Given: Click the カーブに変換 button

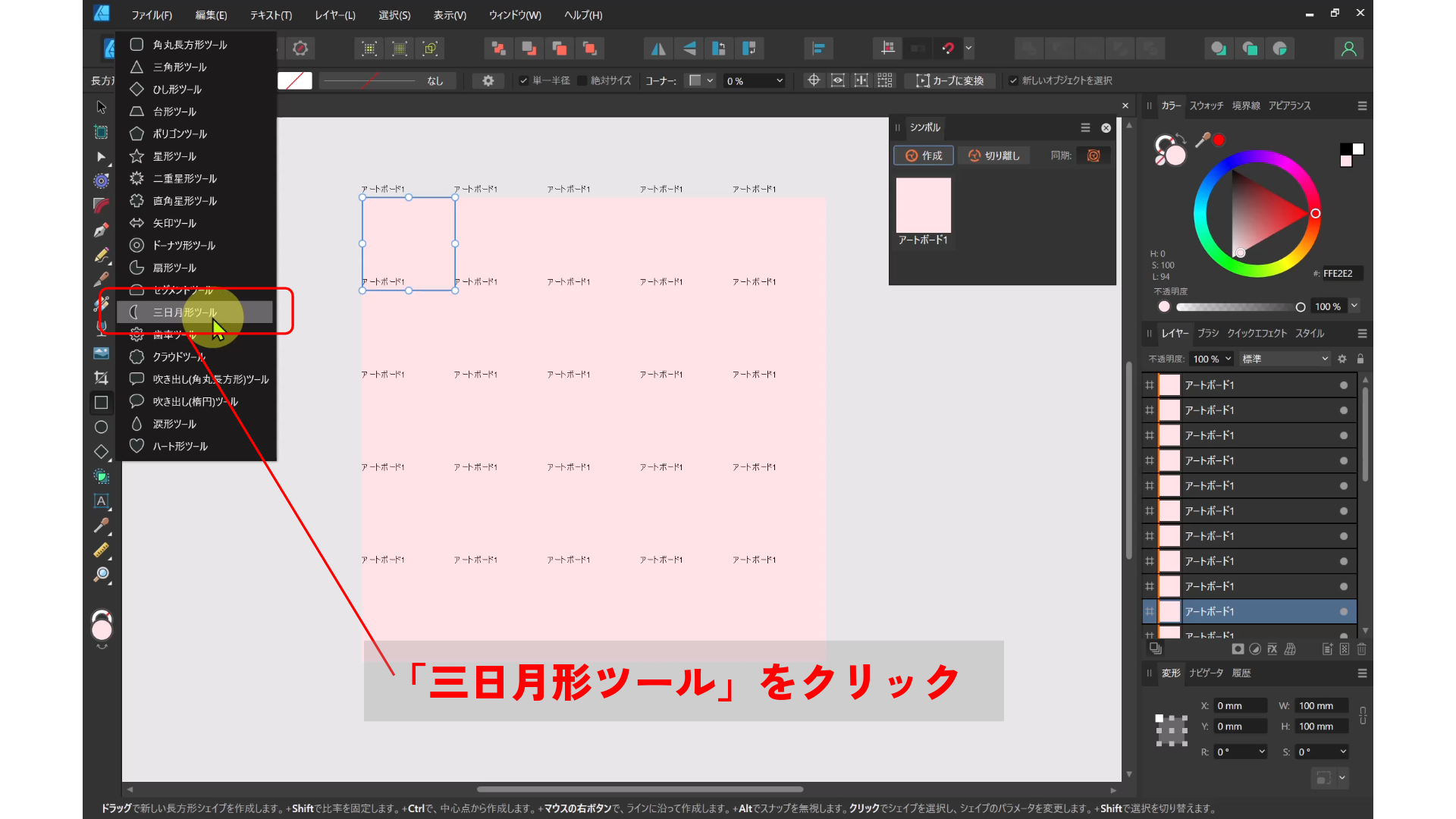Looking at the screenshot, I should (949, 80).
